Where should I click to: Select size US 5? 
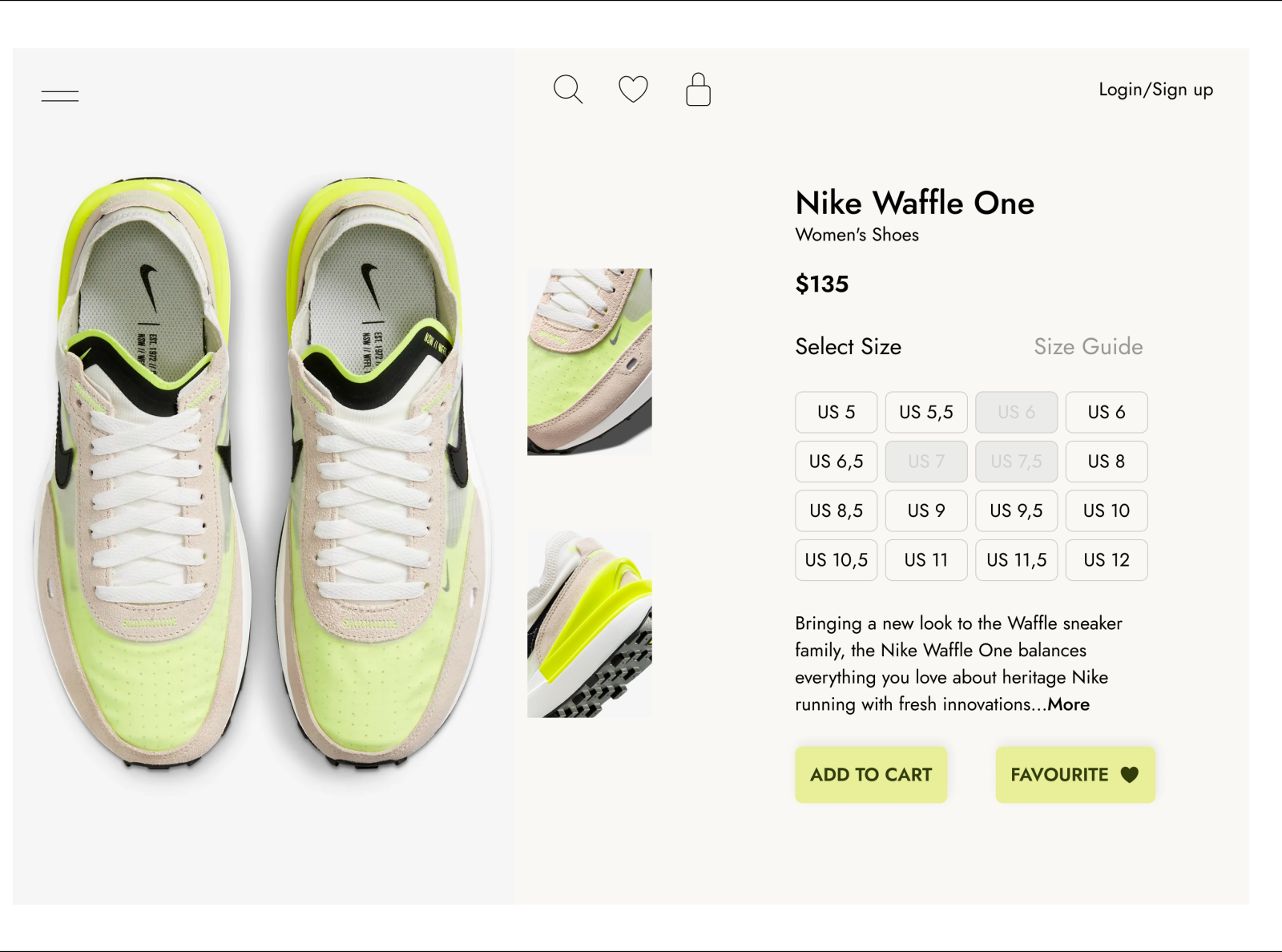click(836, 412)
